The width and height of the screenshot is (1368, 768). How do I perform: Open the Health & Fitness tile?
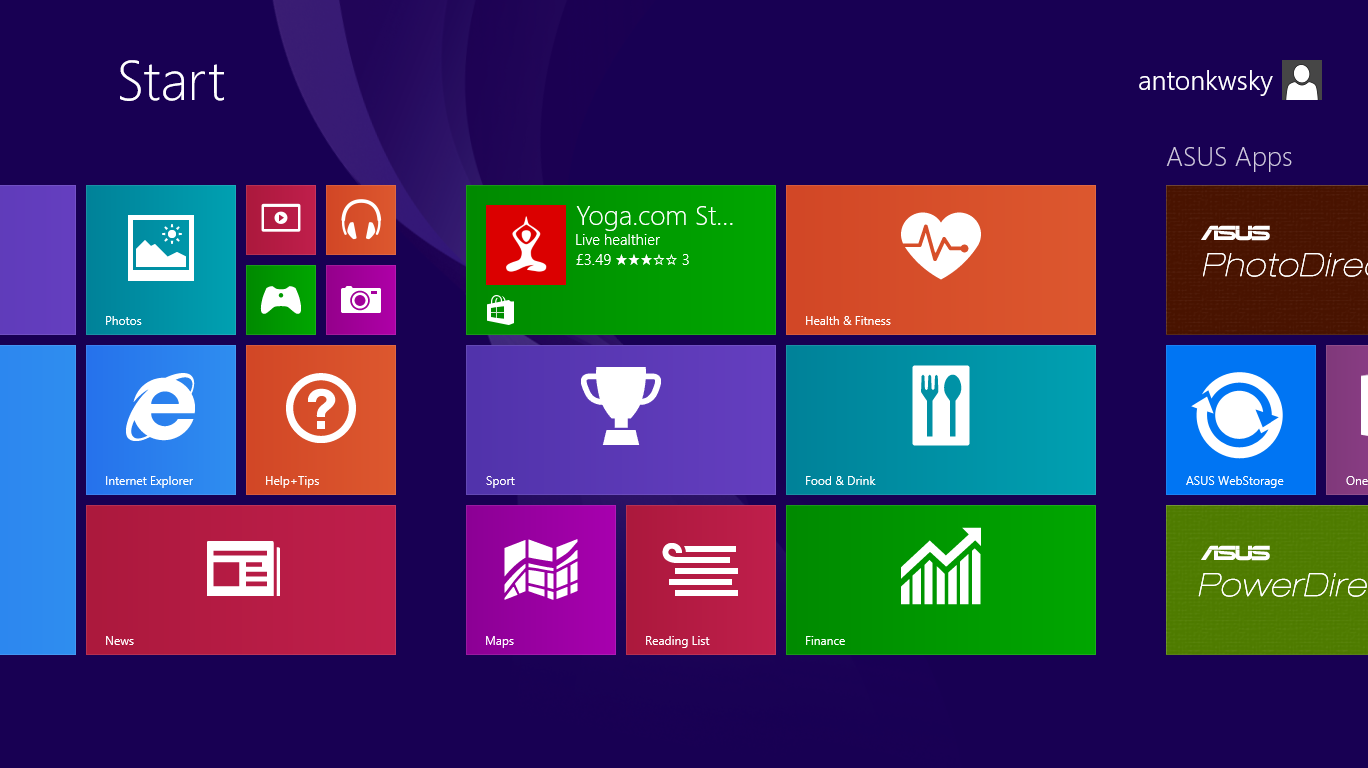tap(941, 260)
